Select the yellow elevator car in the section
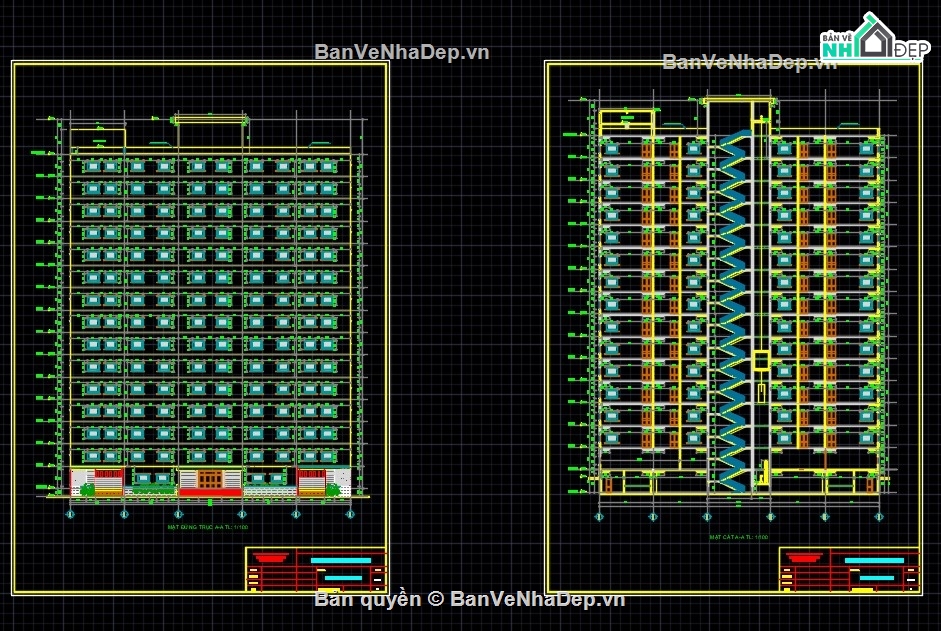Image resolution: width=941 pixels, height=631 pixels. point(760,361)
